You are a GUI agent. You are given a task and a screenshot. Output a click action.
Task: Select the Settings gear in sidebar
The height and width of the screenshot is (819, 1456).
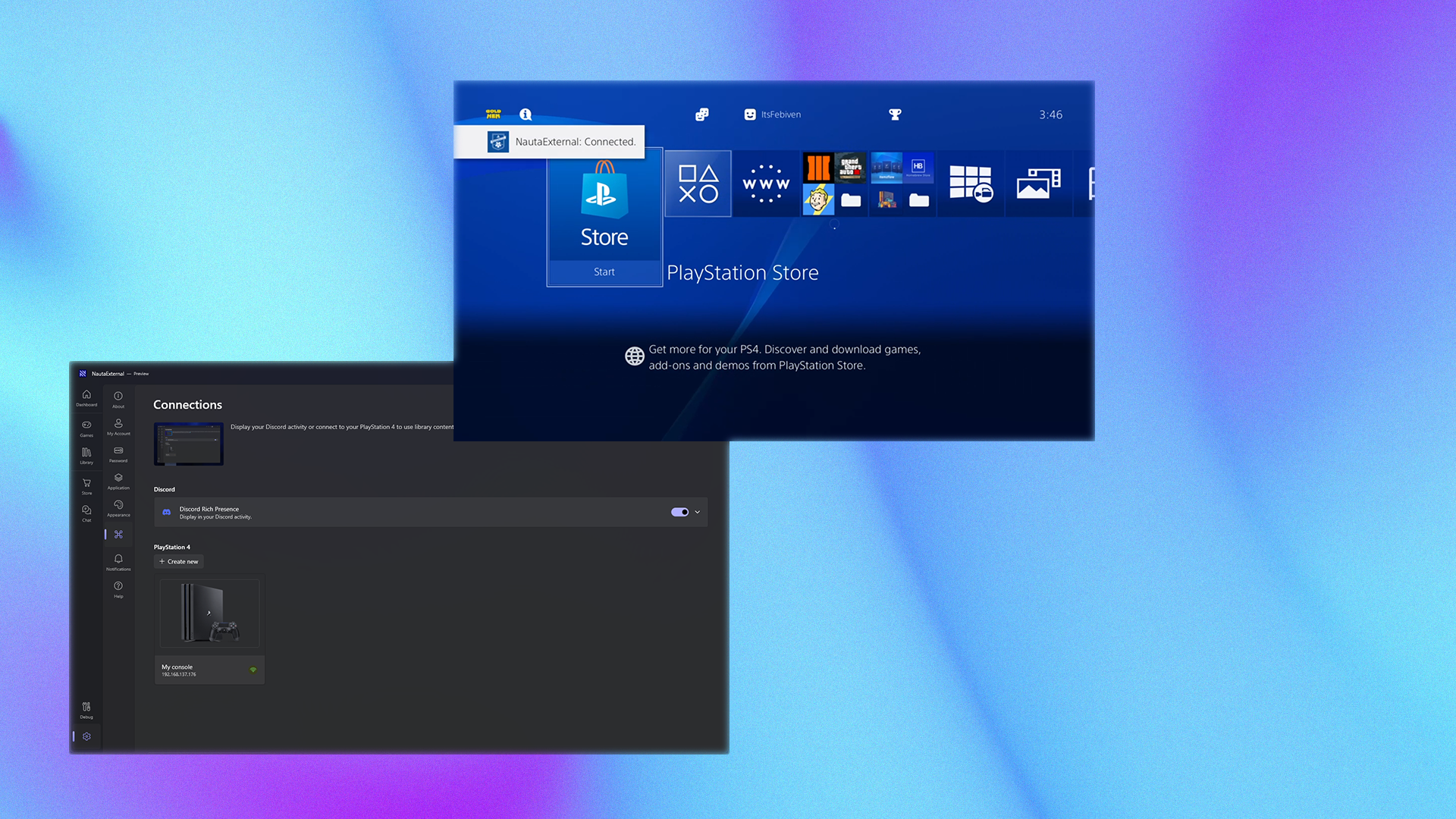[x=86, y=736]
